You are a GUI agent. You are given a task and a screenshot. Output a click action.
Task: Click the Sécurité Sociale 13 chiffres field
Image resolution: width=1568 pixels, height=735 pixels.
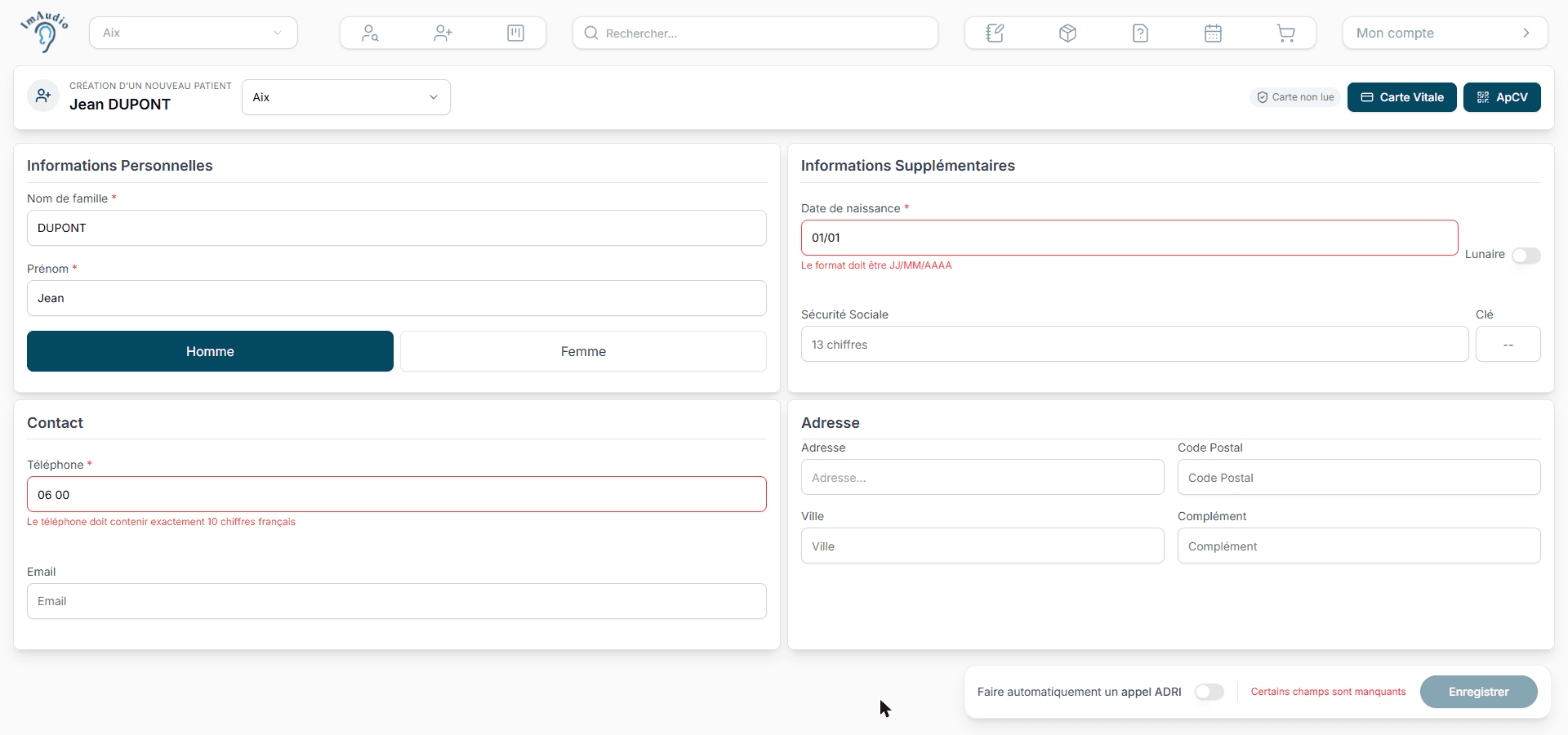point(1135,344)
